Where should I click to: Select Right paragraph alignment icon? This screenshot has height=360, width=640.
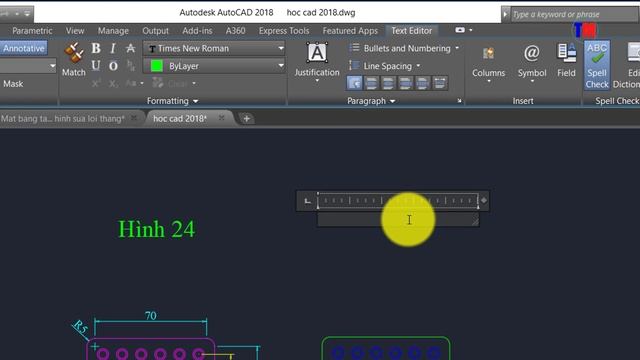[406, 83]
